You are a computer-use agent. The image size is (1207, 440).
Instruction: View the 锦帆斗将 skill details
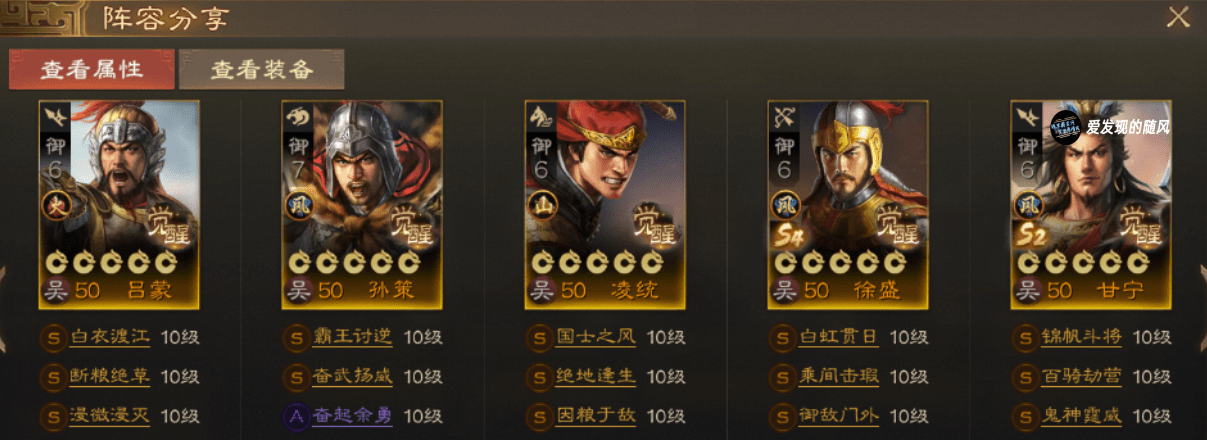(1082, 337)
